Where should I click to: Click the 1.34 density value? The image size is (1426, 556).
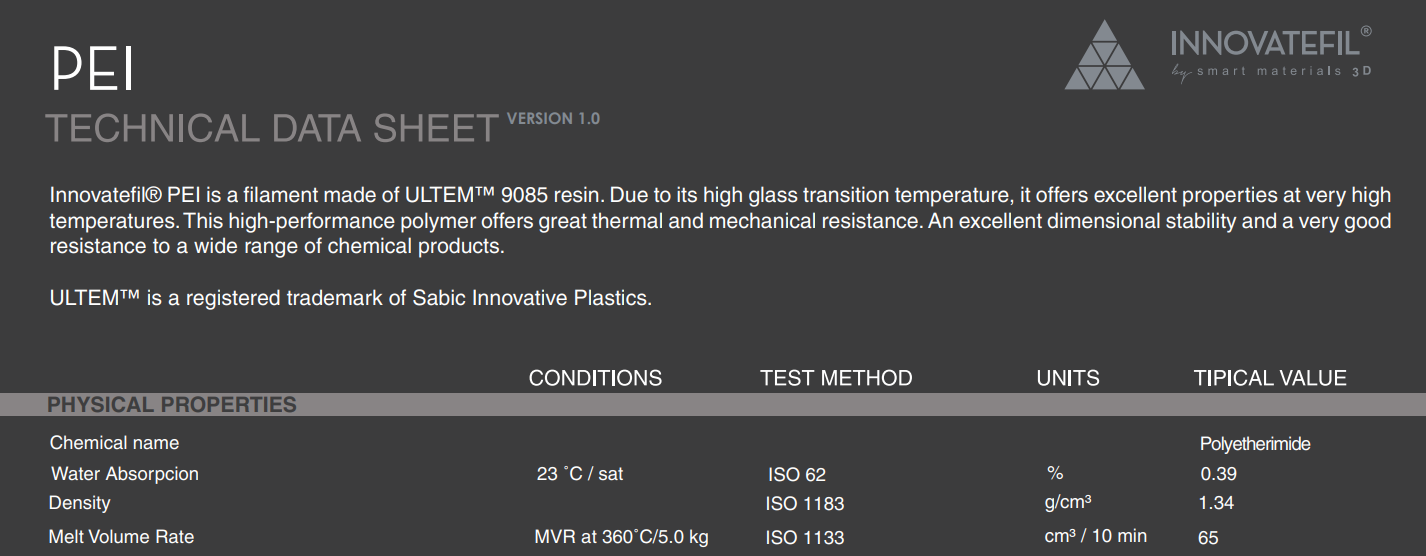tap(1216, 503)
